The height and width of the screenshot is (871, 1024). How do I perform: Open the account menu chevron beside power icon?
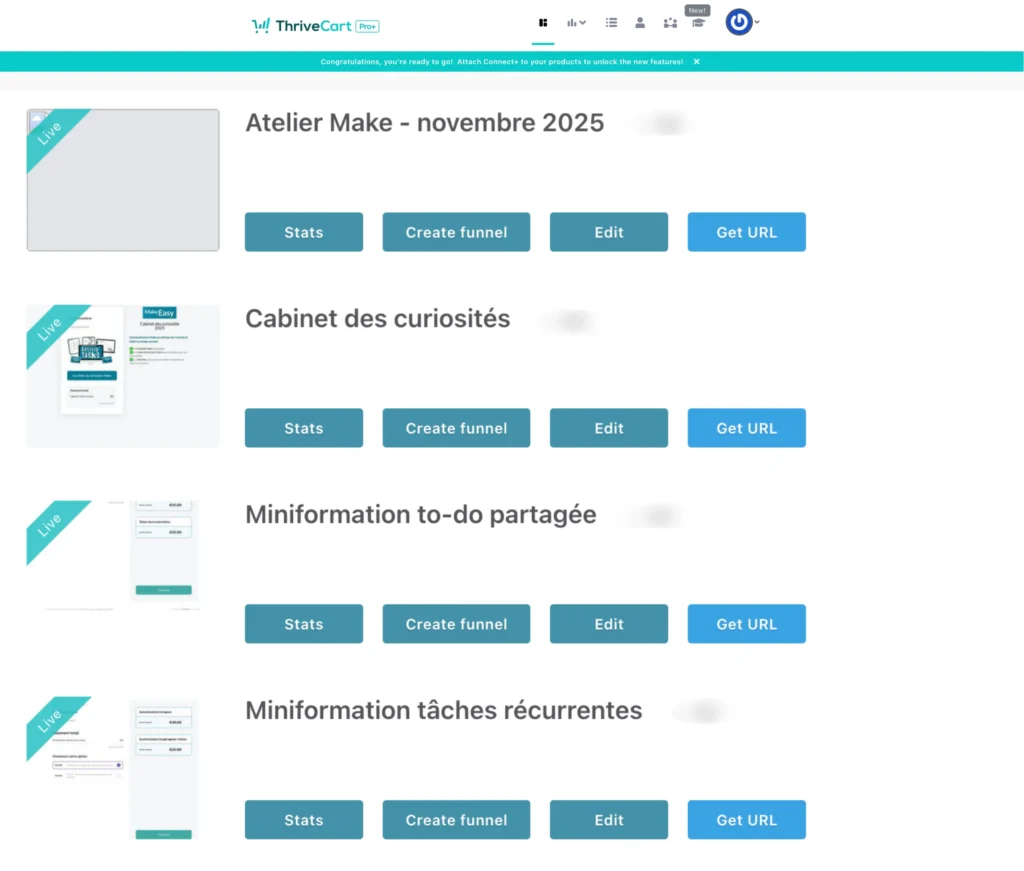[x=757, y=22]
